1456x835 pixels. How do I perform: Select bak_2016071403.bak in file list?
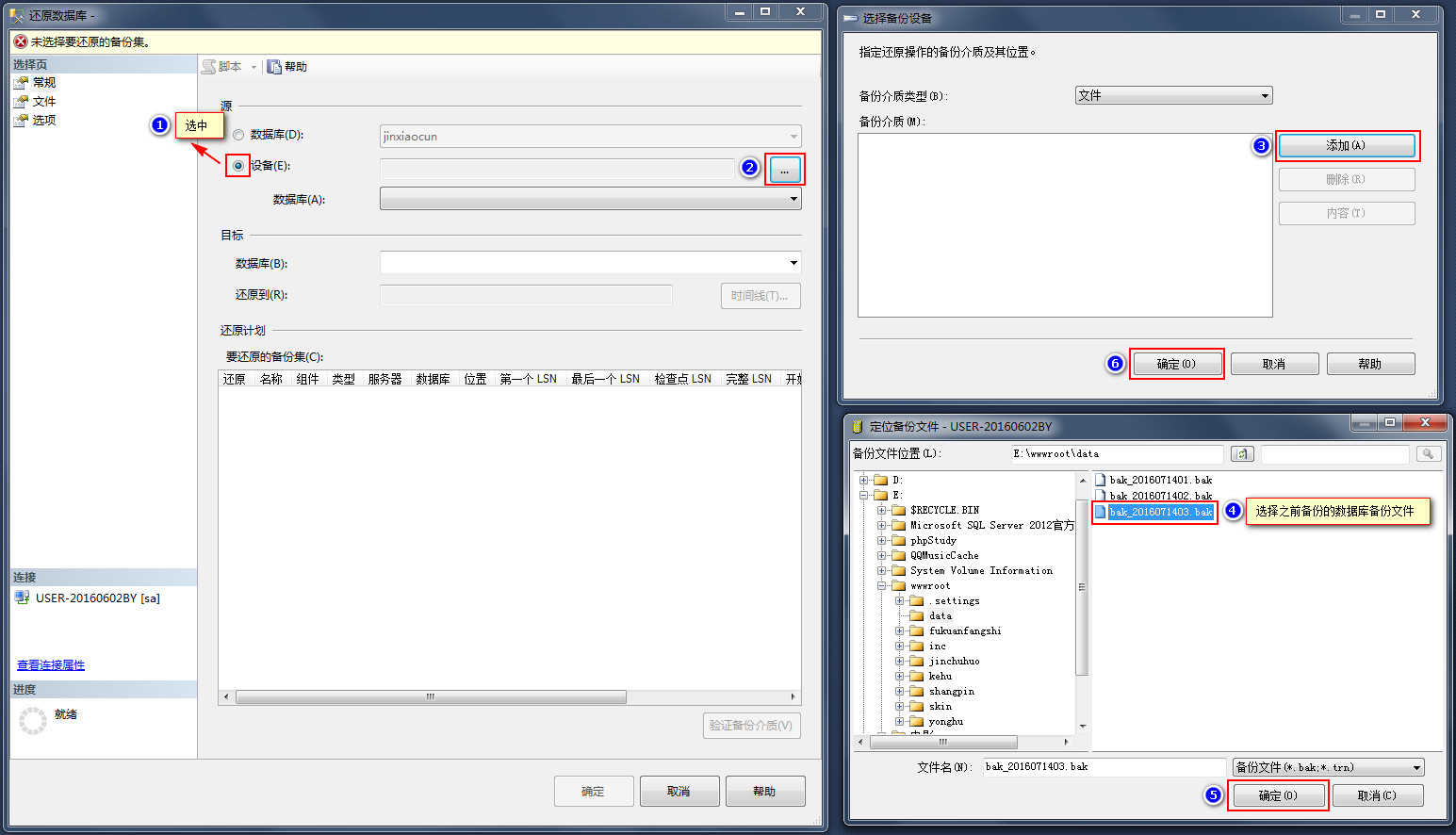point(1160,512)
